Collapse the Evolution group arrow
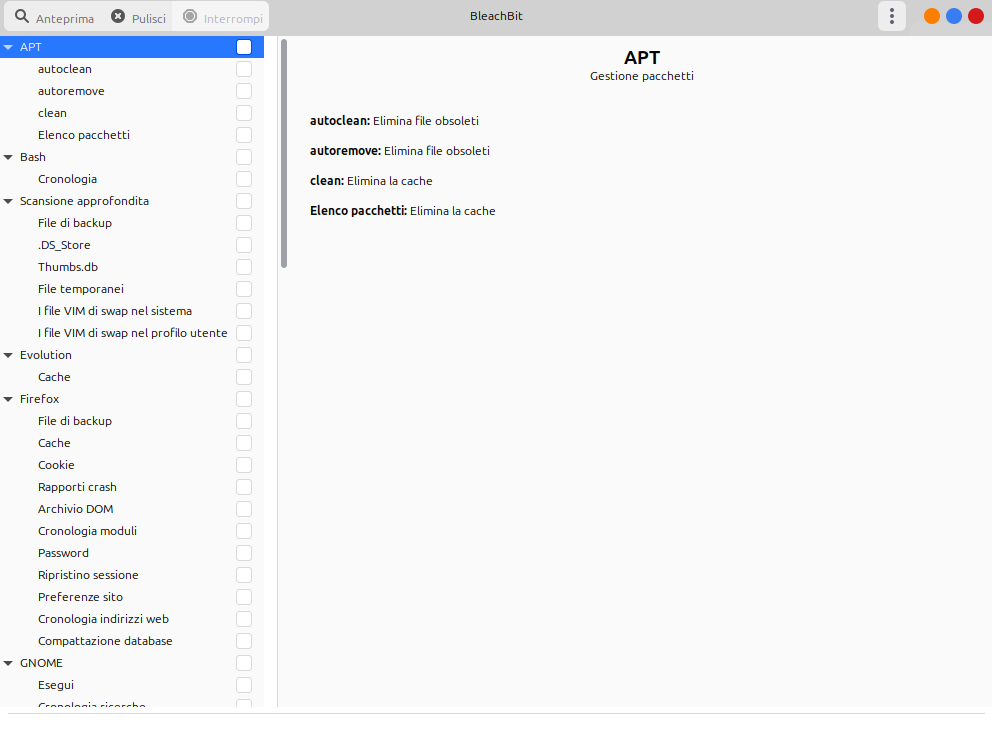The image size is (992, 743). tap(8, 355)
